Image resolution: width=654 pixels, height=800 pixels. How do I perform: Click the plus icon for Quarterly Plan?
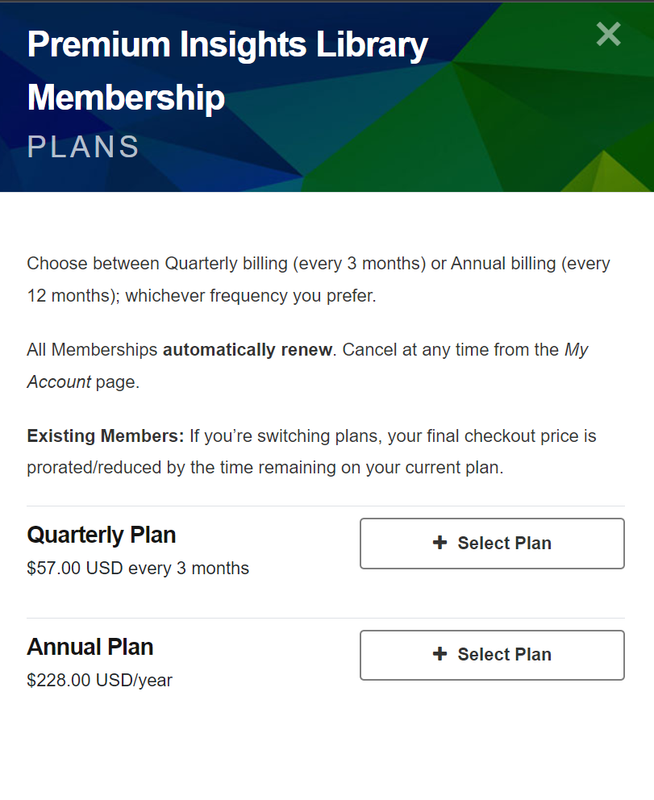coord(440,542)
